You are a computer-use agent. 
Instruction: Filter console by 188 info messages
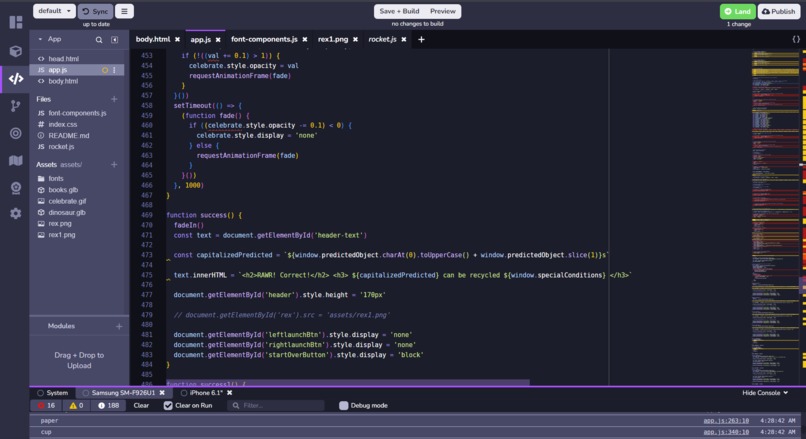pyautogui.click(x=108, y=406)
